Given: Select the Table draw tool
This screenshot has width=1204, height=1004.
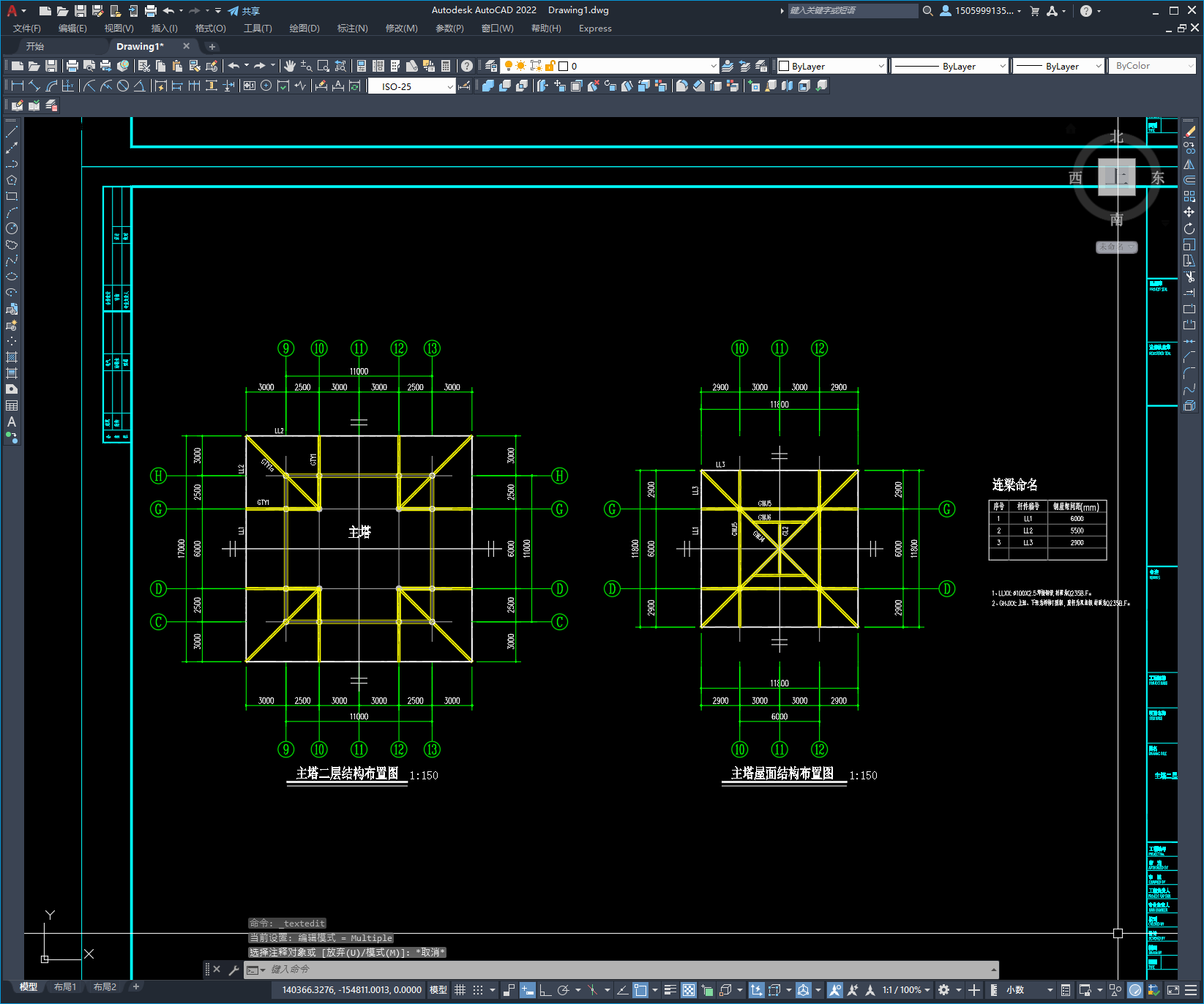Looking at the screenshot, I should tap(12, 405).
